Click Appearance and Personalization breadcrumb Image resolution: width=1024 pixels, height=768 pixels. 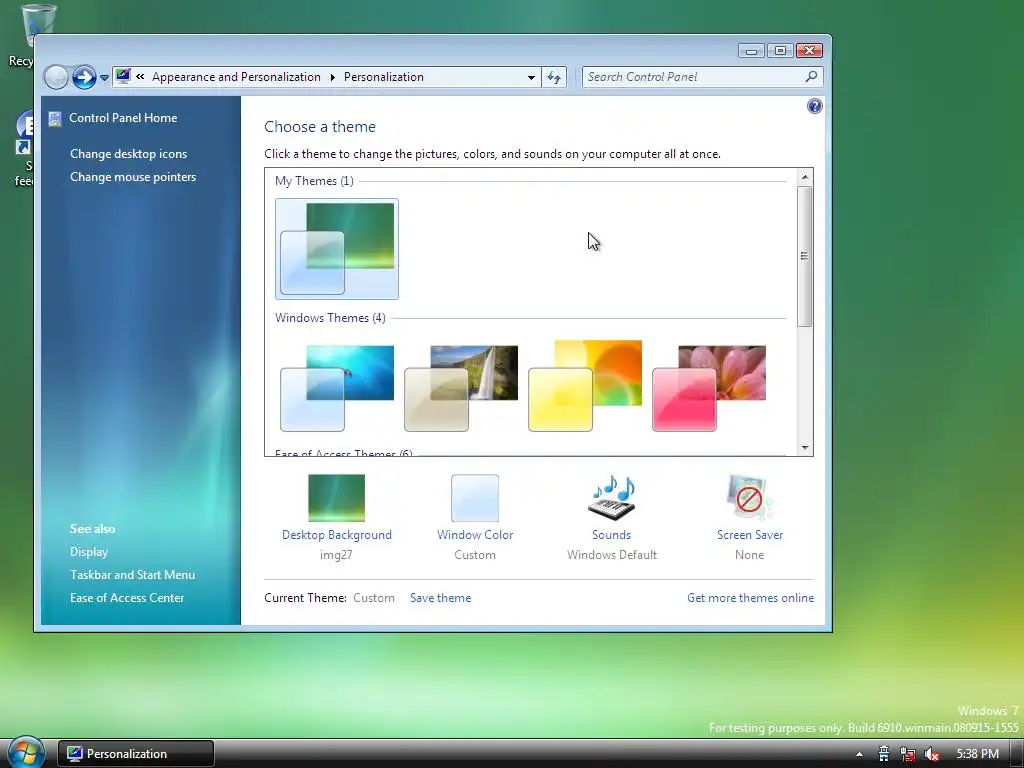coord(236,77)
